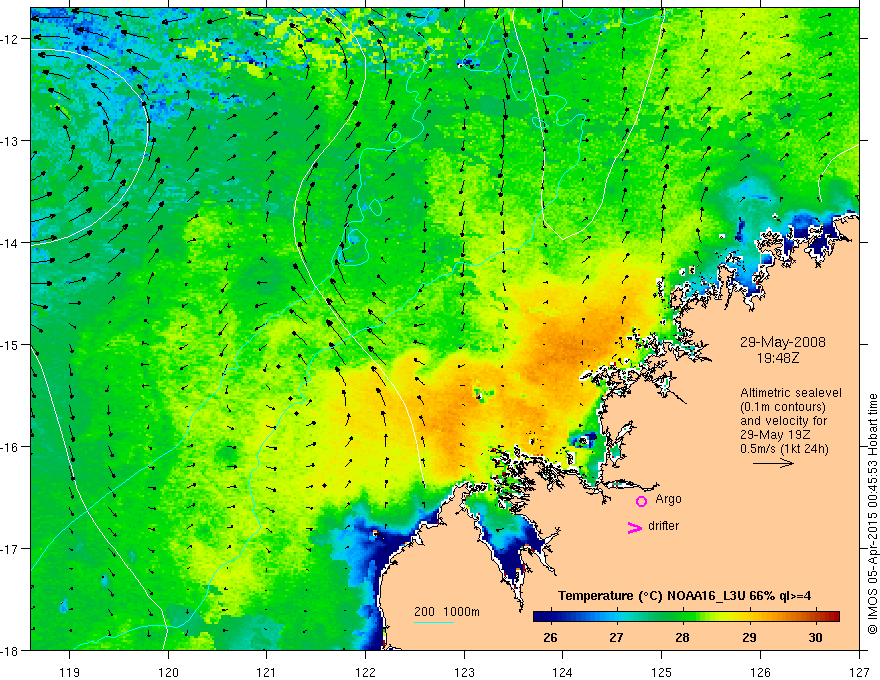Click latitude axis label -12

click(10, 39)
